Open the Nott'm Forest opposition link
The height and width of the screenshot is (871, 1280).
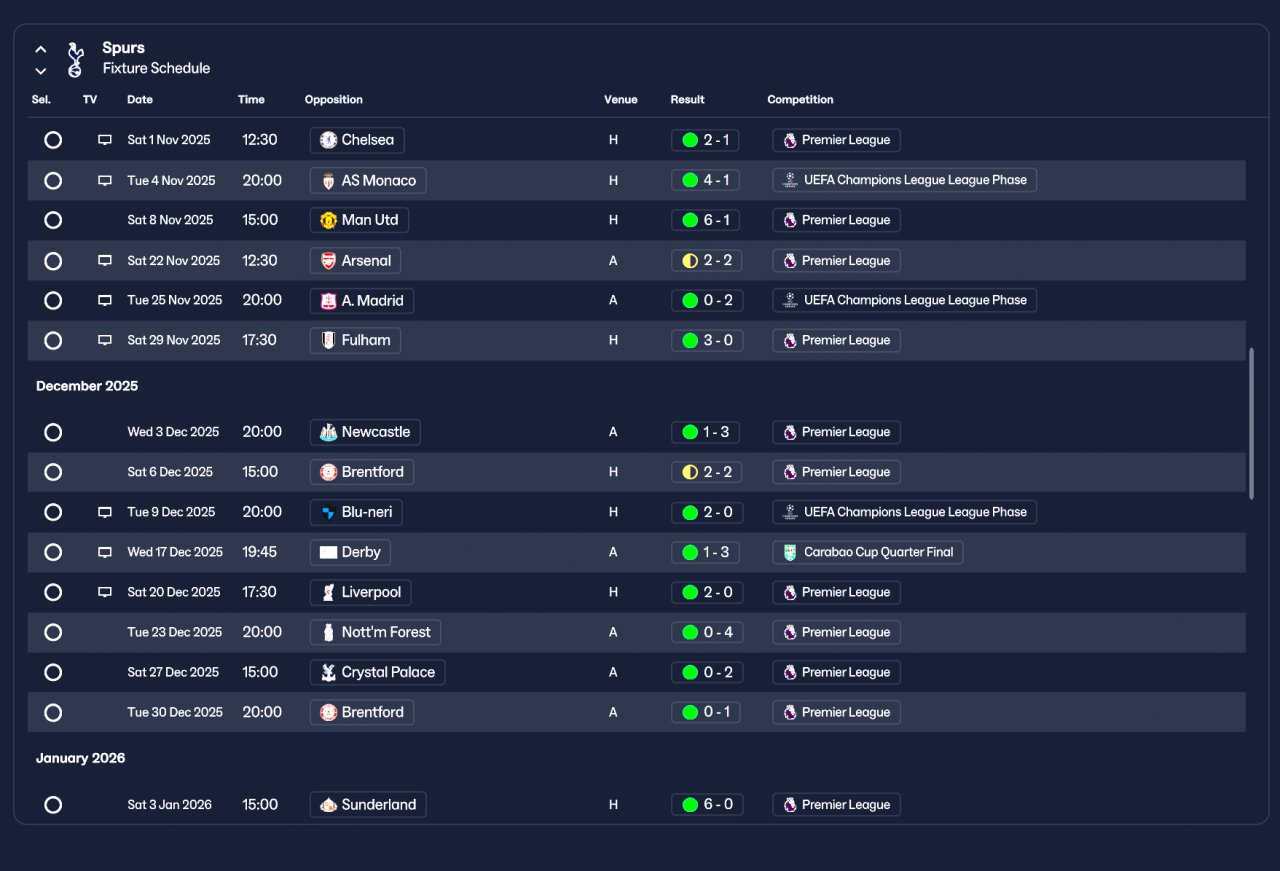coord(375,632)
